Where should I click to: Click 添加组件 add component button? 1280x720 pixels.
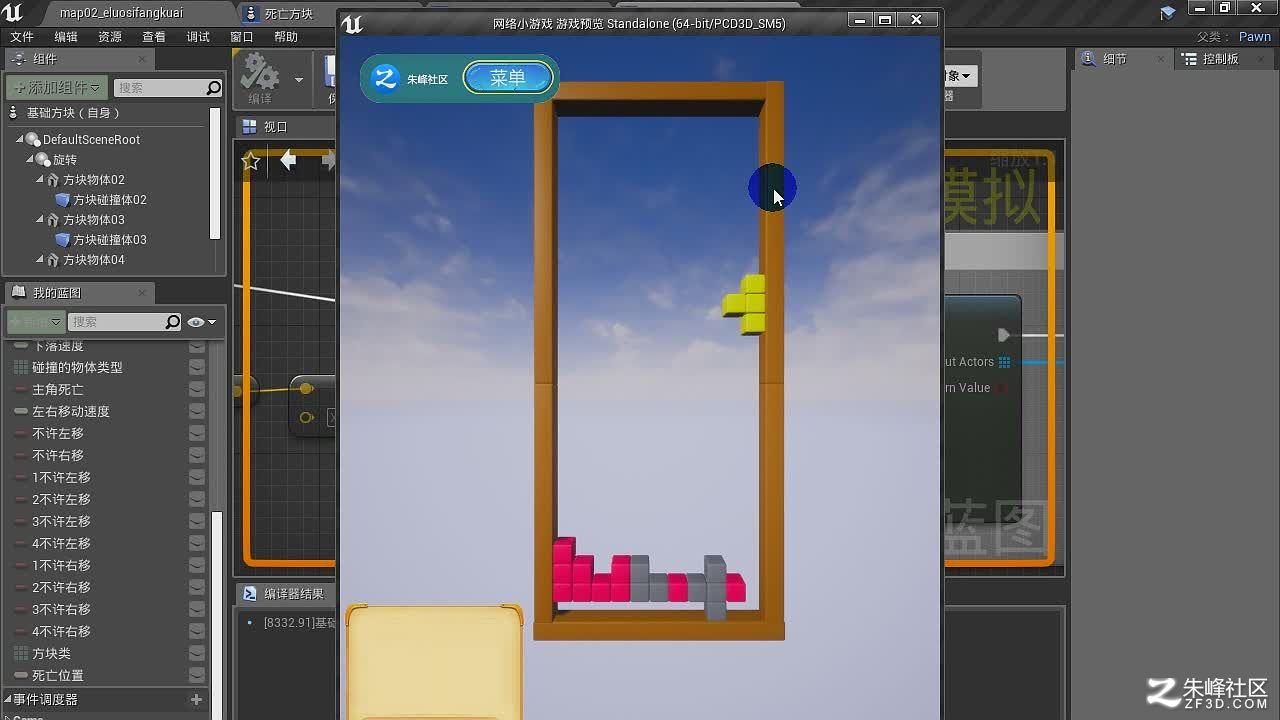(57, 88)
